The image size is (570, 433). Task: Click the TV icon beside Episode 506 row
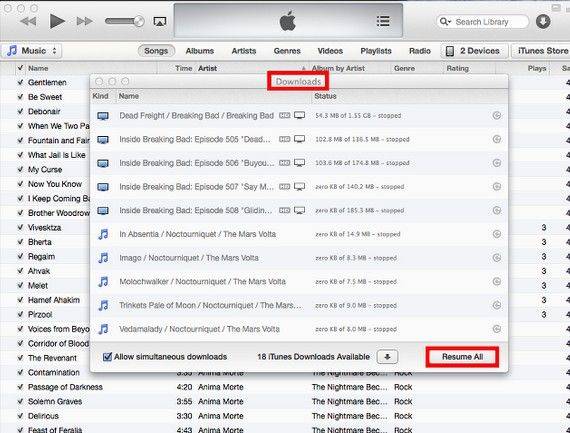coord(103,164)
